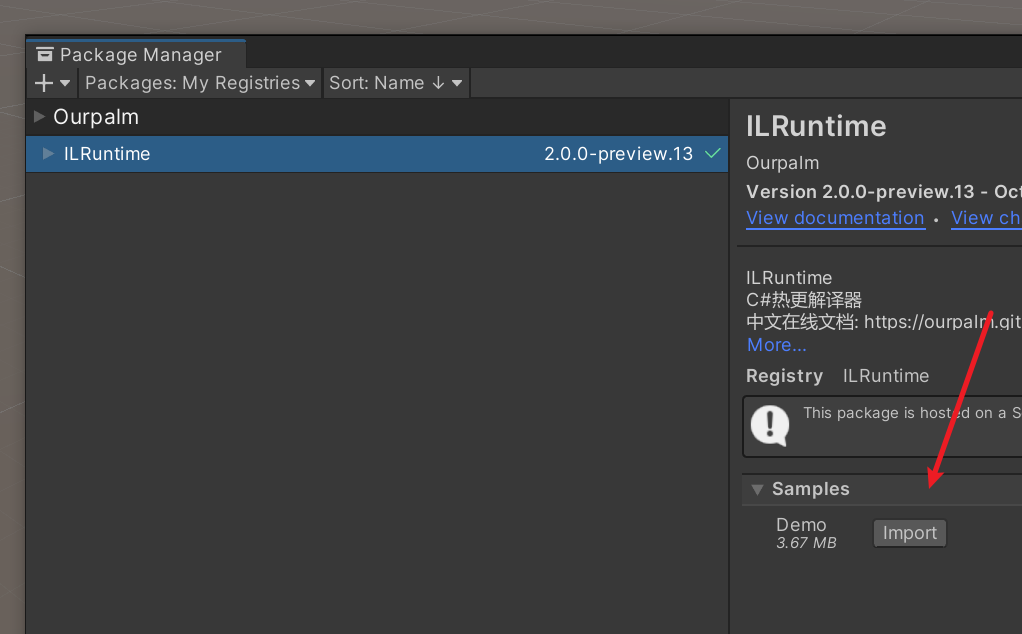This screenshot has width=1022, height=634.
Task: Click the 中文在线文档 URL line
Action: (x=884, y=322)
